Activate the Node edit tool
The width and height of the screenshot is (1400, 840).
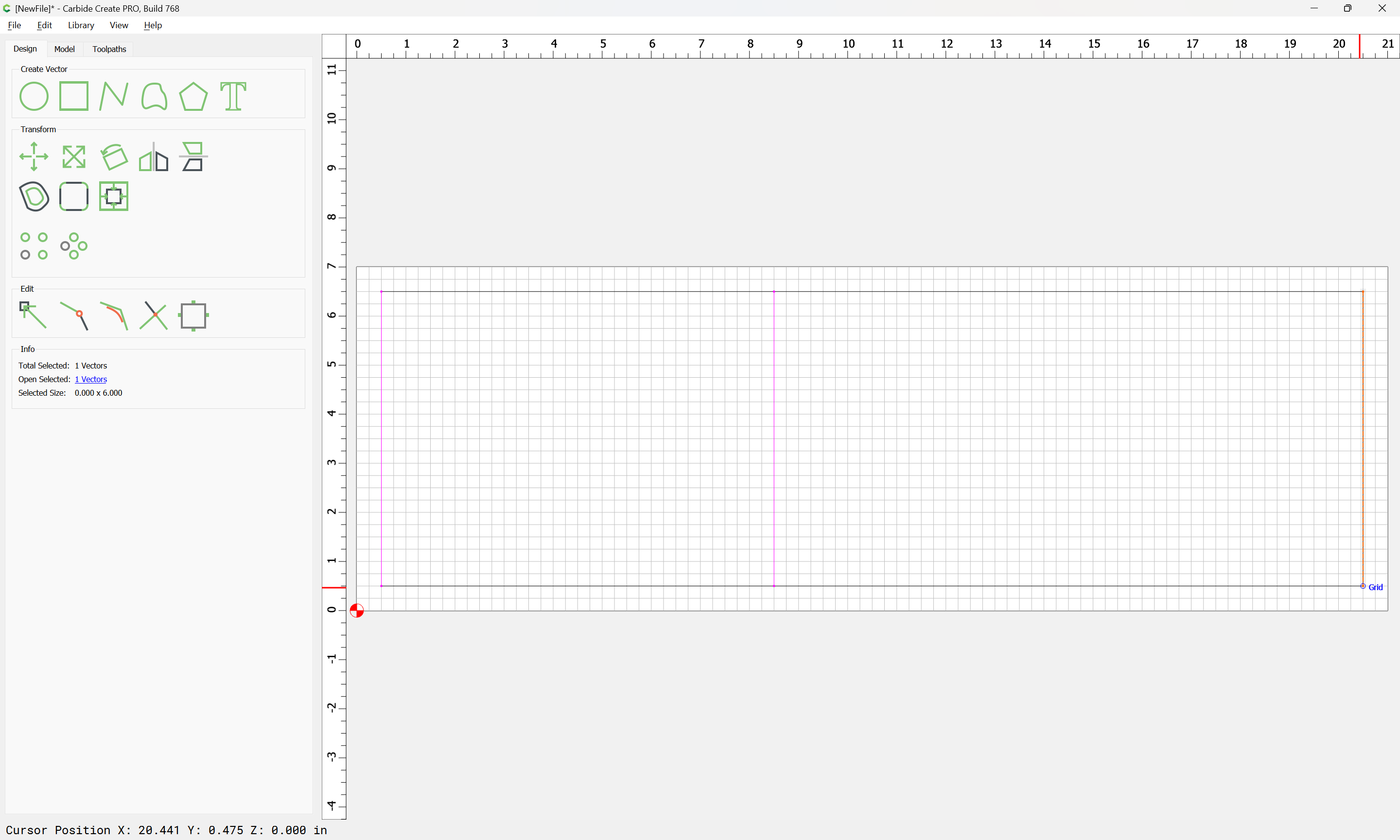coord(33,315)
